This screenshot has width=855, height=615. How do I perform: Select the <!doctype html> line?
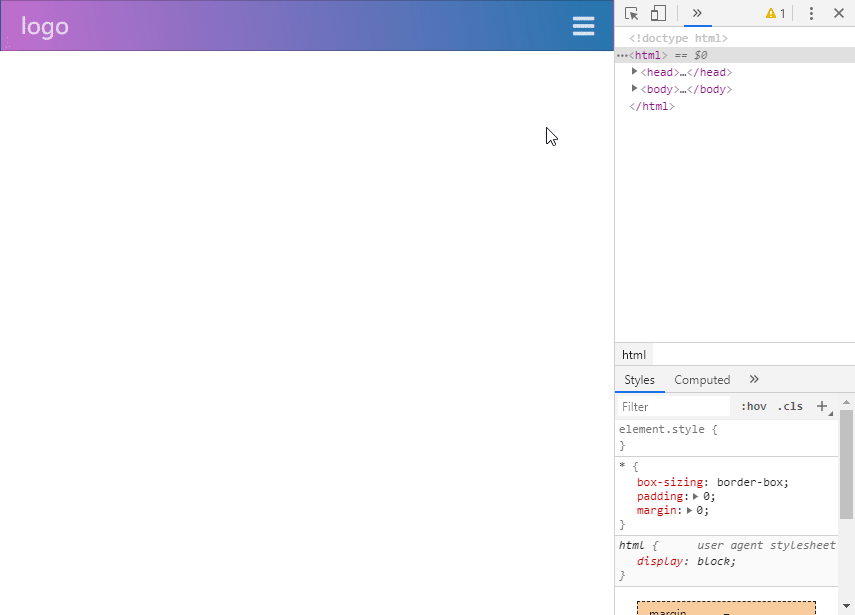pos(678,38)
